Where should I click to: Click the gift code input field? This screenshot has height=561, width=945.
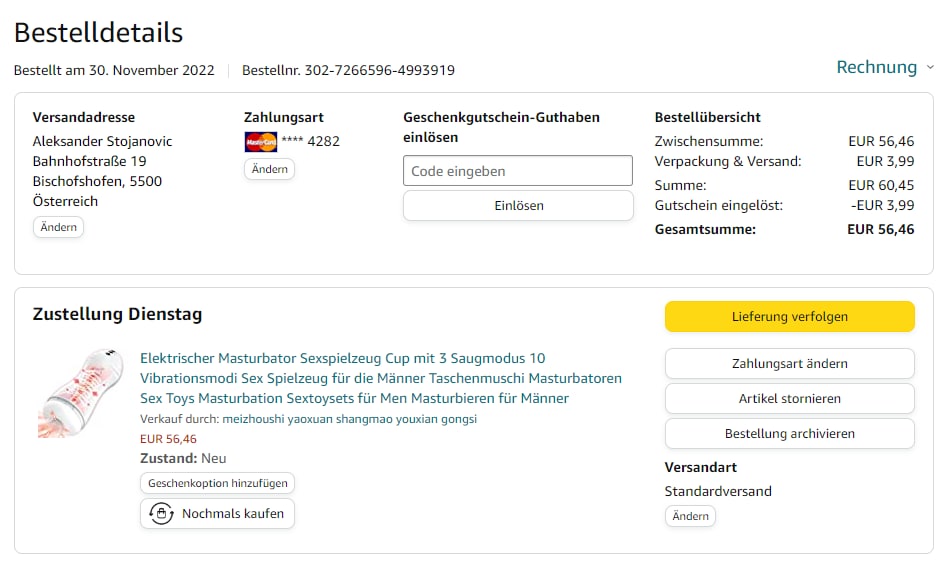tap(518, 171)
